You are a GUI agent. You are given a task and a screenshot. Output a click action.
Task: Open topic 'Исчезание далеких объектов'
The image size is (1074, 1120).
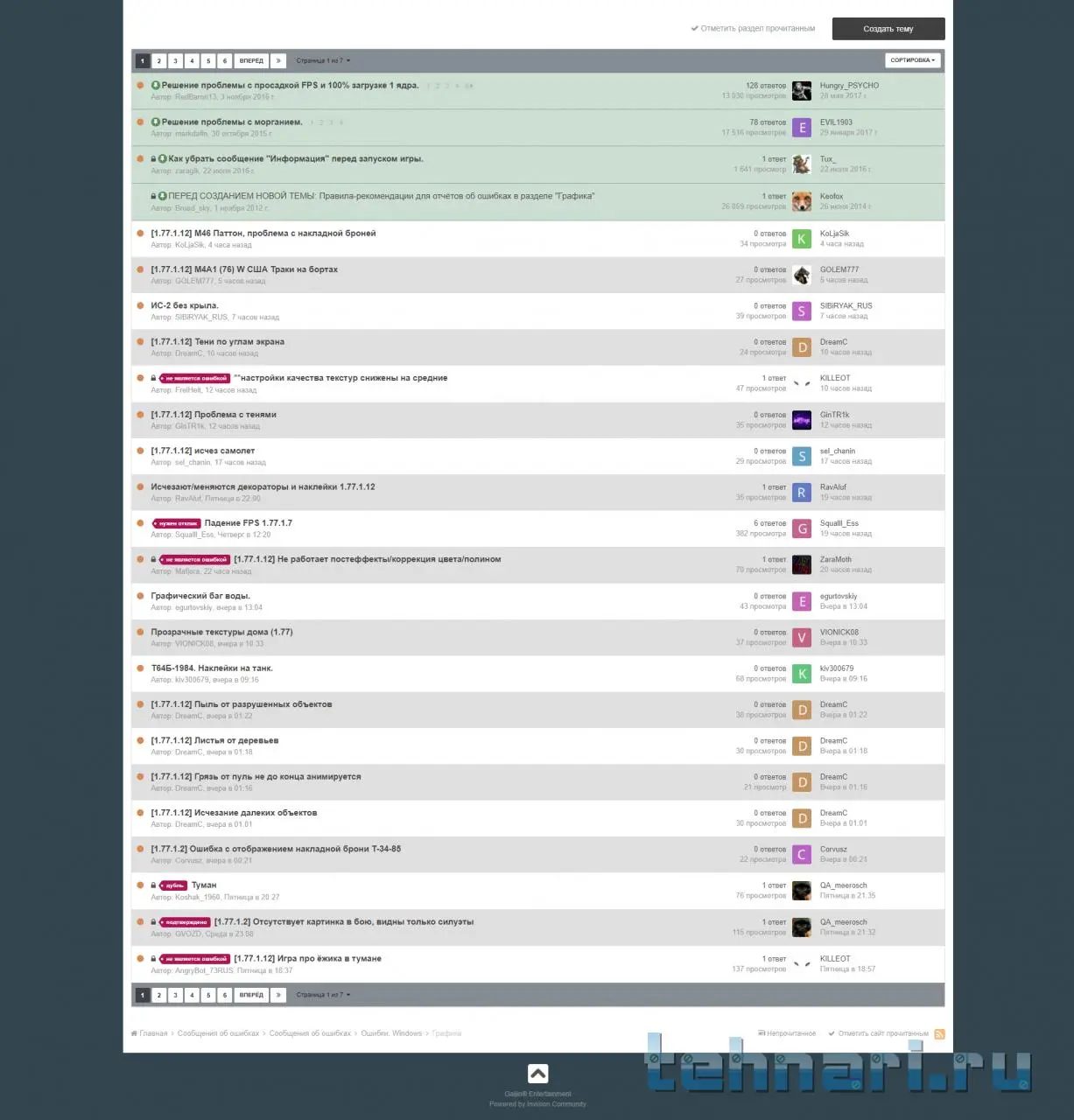click(234, 813)
